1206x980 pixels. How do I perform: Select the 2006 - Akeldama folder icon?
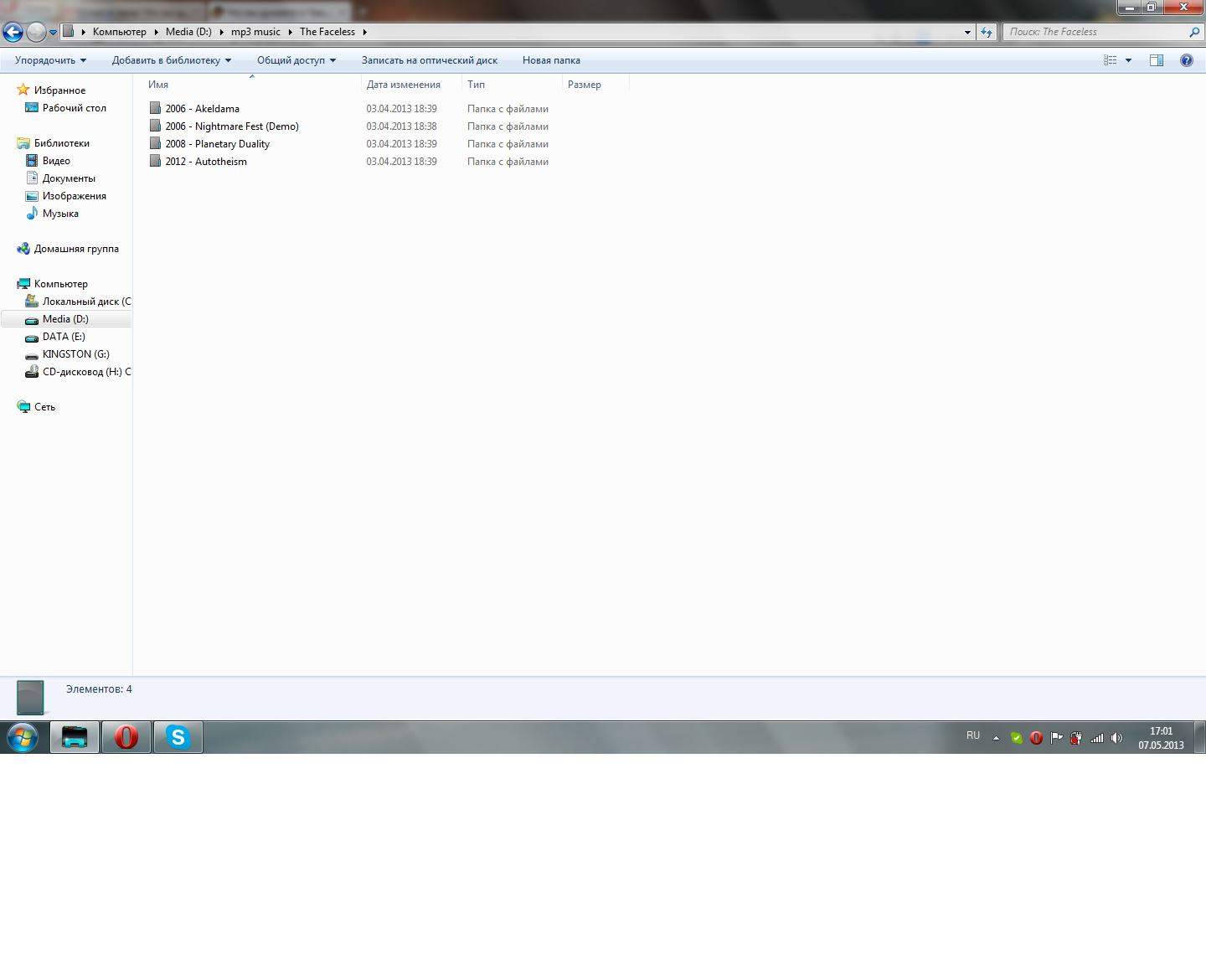pos(155,108)
